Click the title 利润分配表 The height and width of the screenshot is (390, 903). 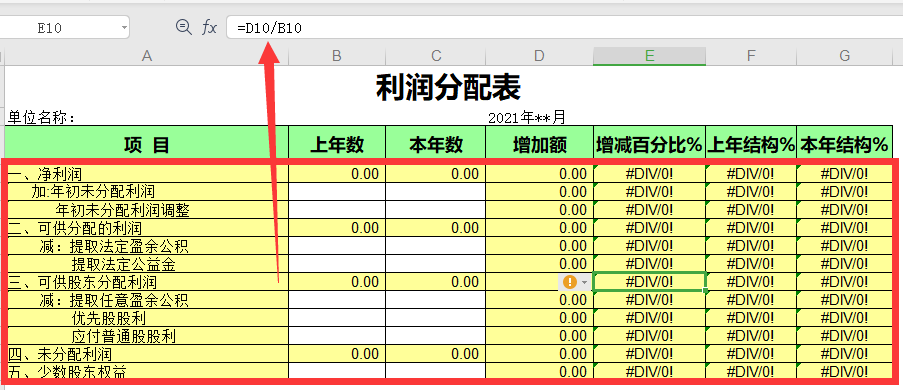[448, 88]
